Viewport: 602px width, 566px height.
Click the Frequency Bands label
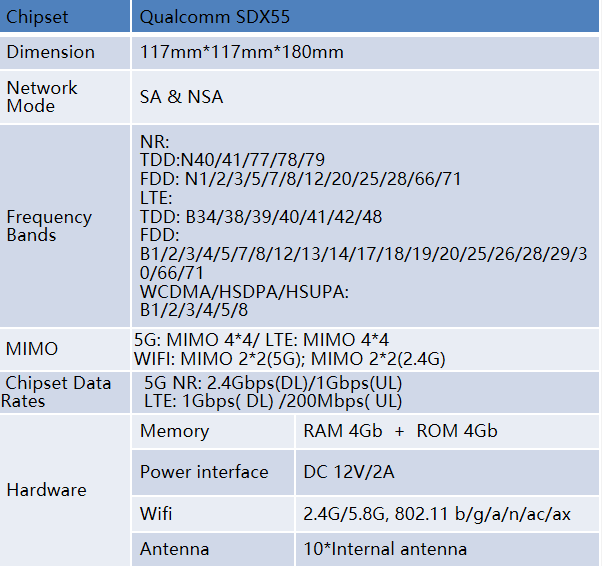coord(49,226)
